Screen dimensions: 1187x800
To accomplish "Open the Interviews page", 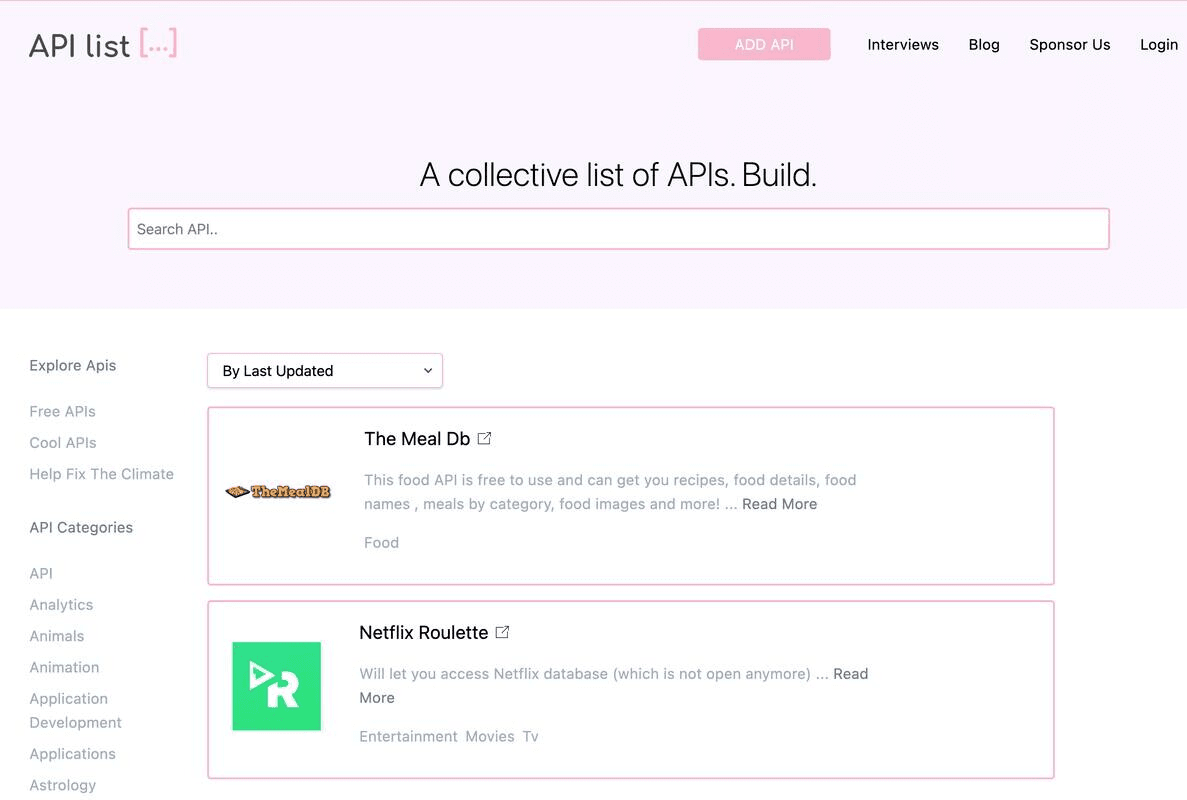I will pyautogui.click(x=902, y=45).
